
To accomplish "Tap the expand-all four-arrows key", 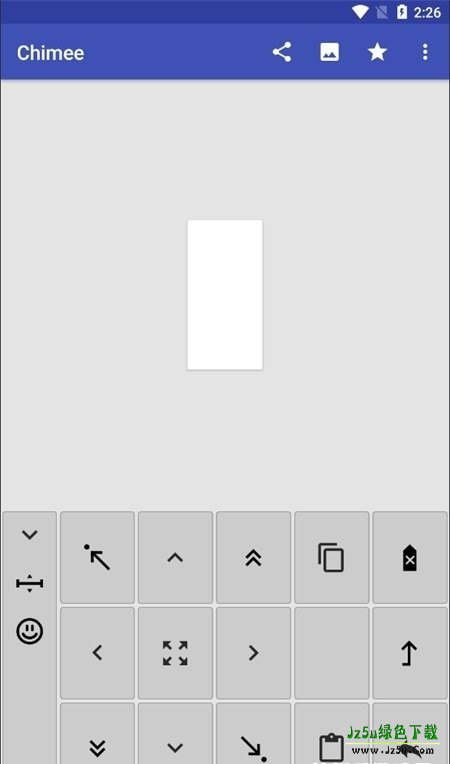I will pos(175,653).
